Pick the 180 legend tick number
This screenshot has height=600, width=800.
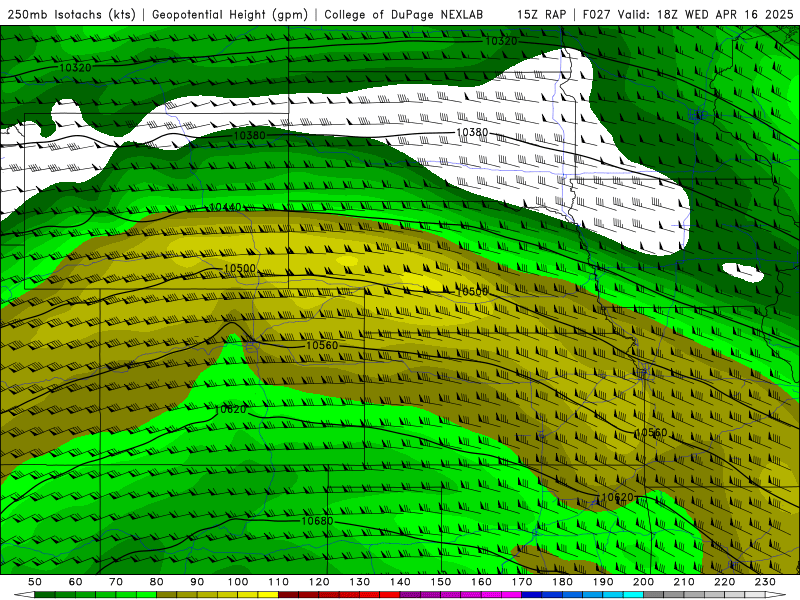click(x=562, y=582)
